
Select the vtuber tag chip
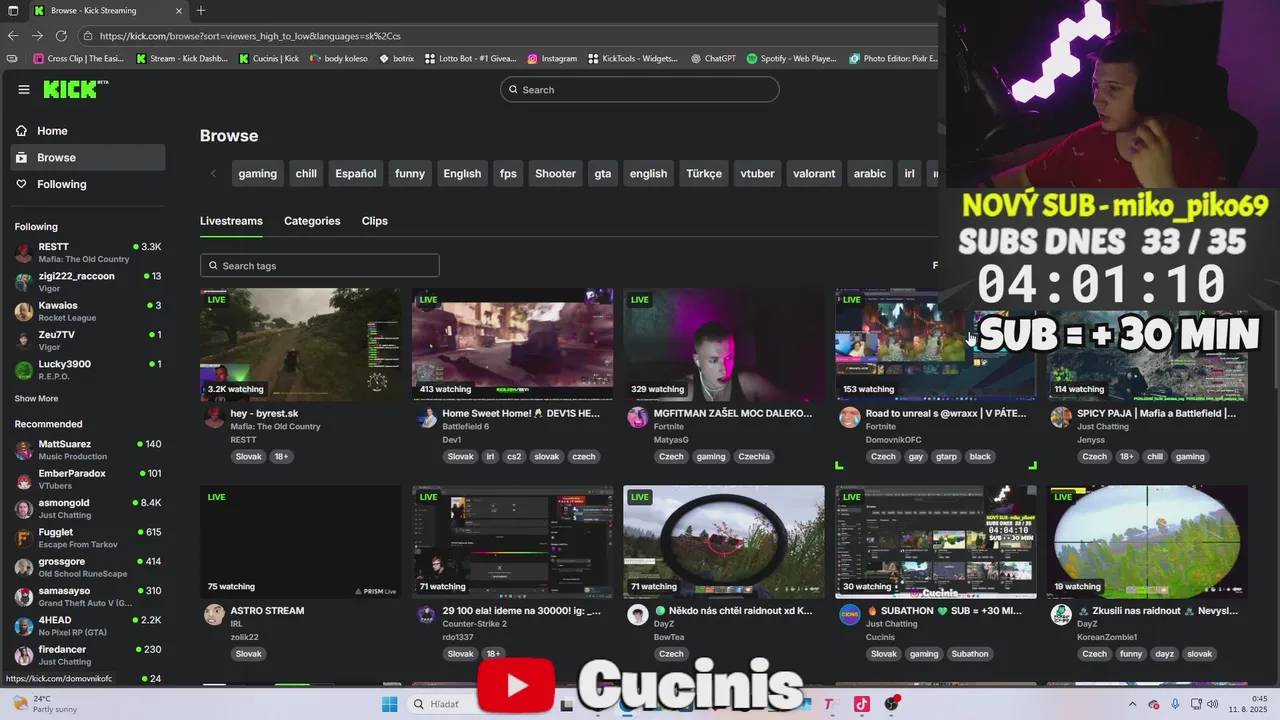pyautogui.click(x=757, y=173)
